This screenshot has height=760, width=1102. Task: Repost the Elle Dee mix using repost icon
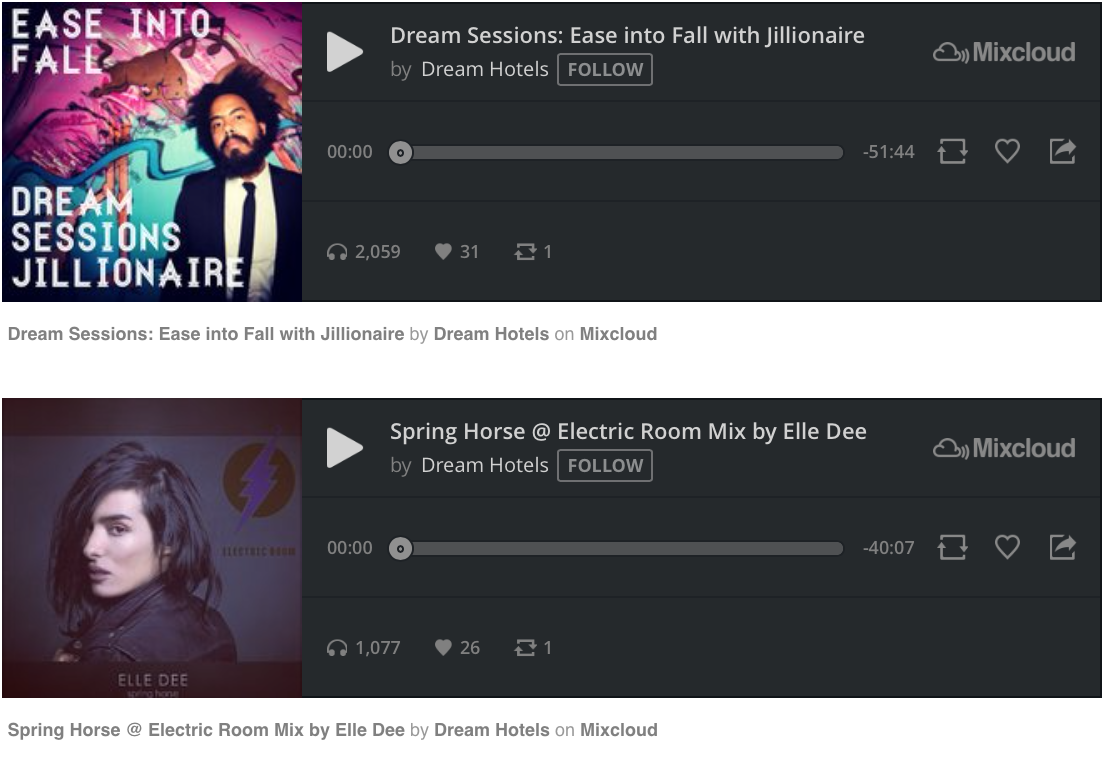pyautogui.click(x=952, y=547)
